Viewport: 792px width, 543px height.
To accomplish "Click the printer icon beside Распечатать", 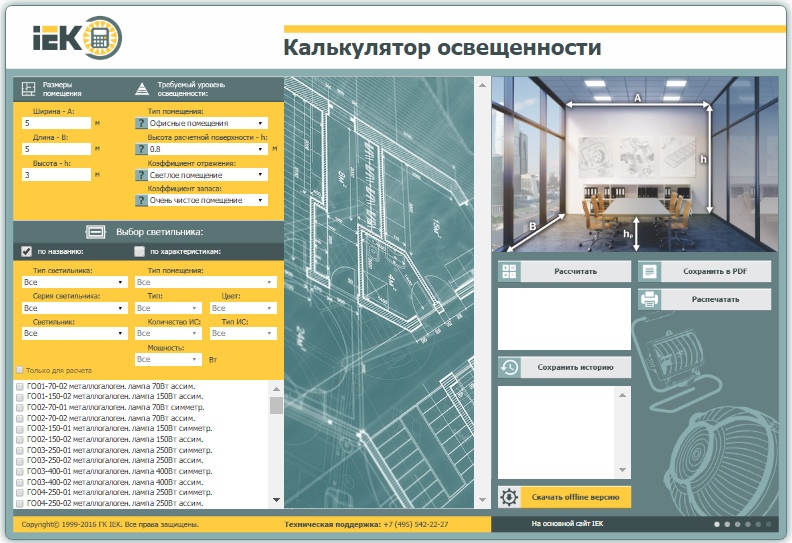I will pos(649,299).
